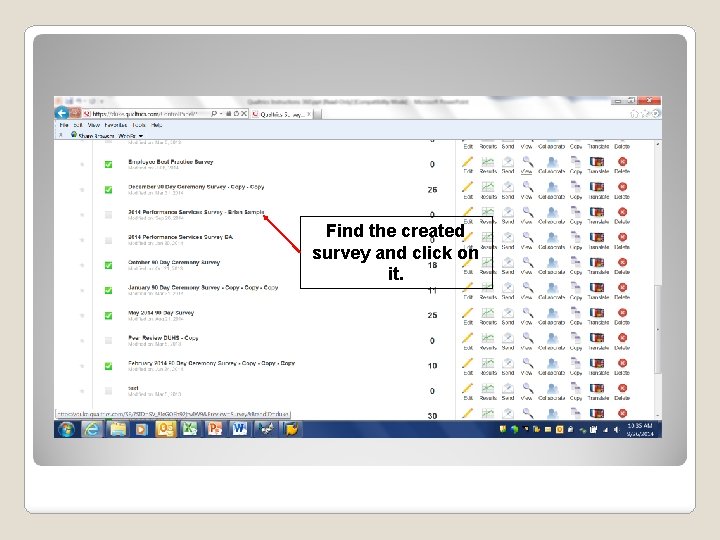Screen dimensions: 720x540
Task: Click Delete icon for Employee Best Practice Survey
Action: (x=622, y=162)
